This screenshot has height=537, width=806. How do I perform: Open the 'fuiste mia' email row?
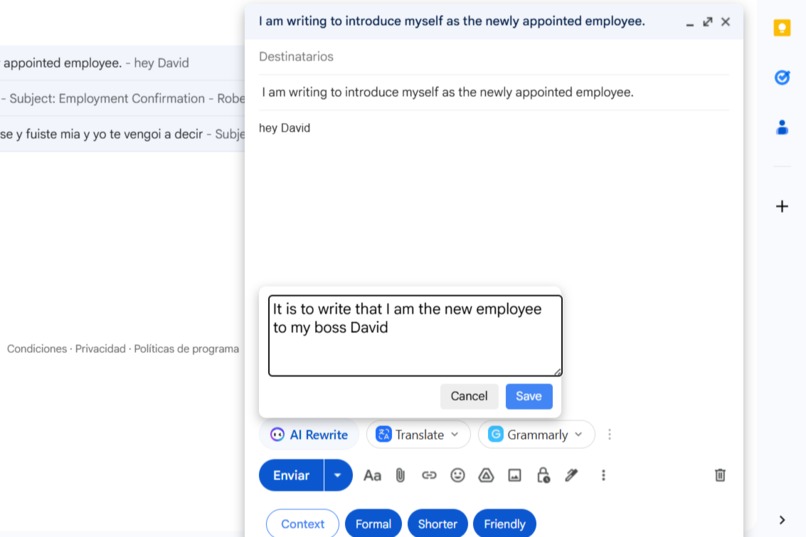tap(122, 134)
